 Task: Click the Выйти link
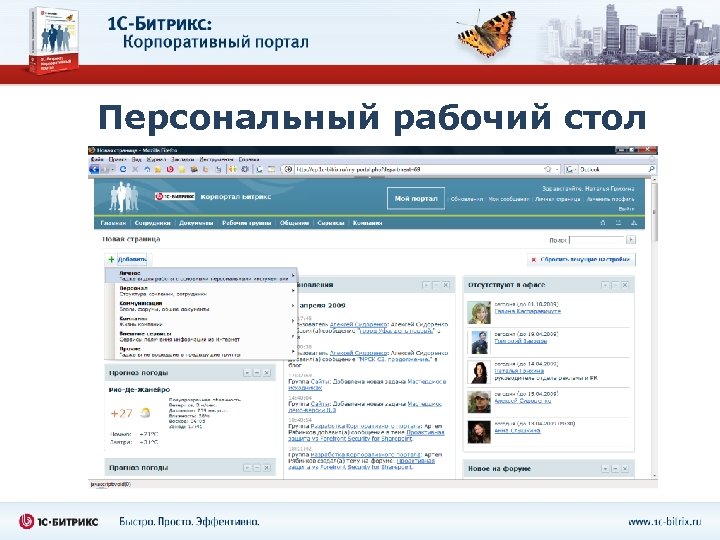click(626, 209)
